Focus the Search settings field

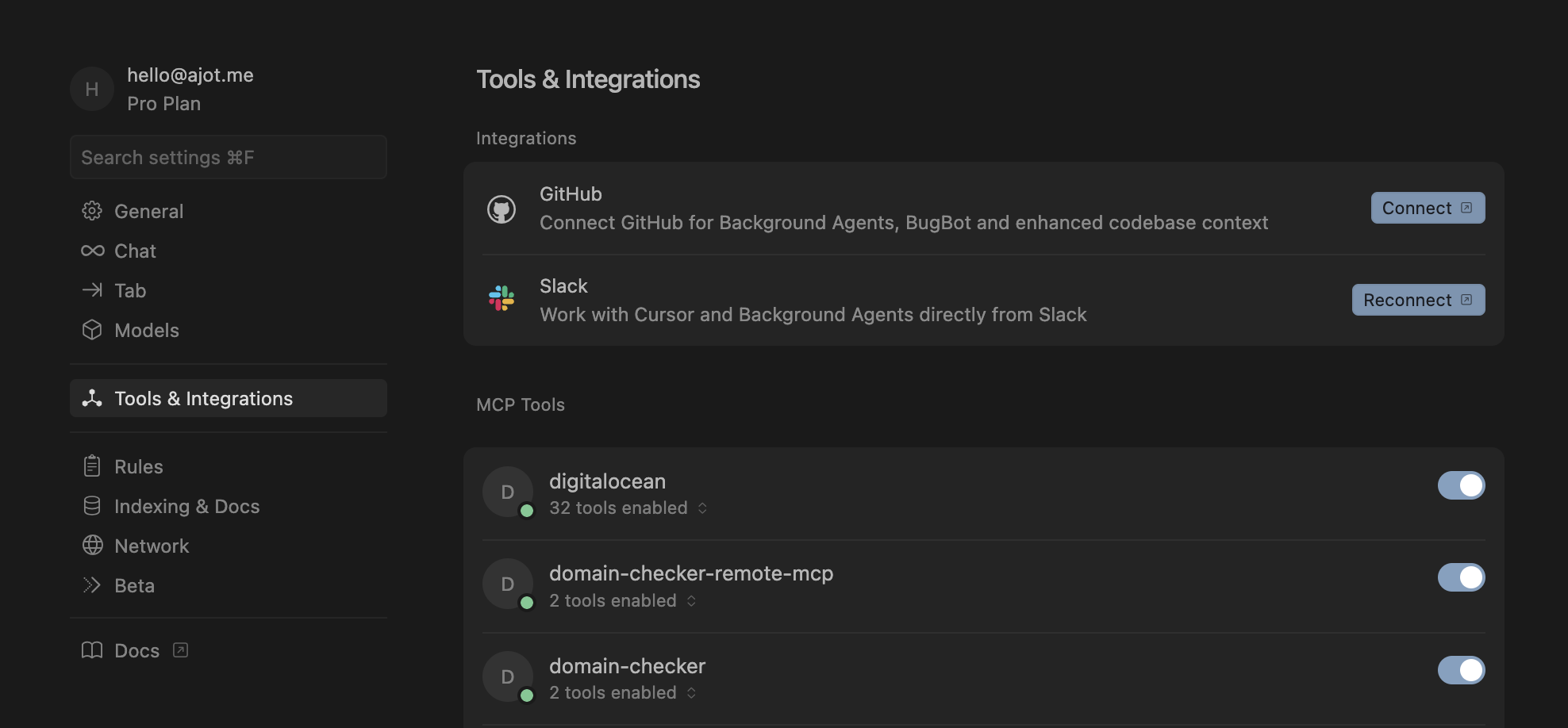229,157
